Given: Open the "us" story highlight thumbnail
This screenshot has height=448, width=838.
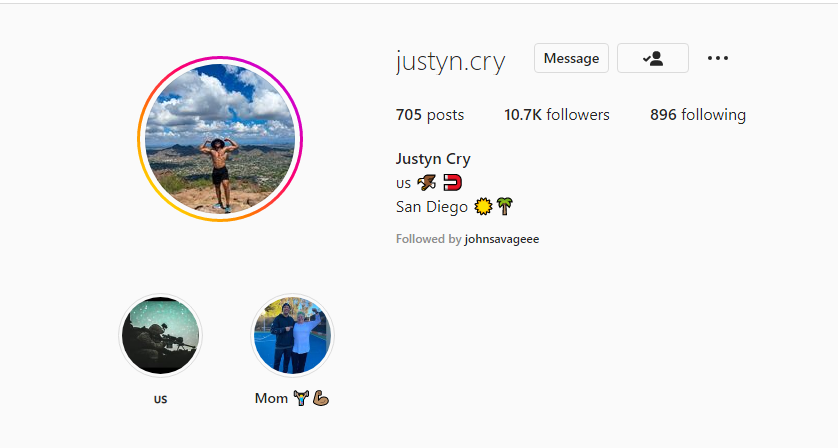Looking at the screenshot, I should [160, 336].
